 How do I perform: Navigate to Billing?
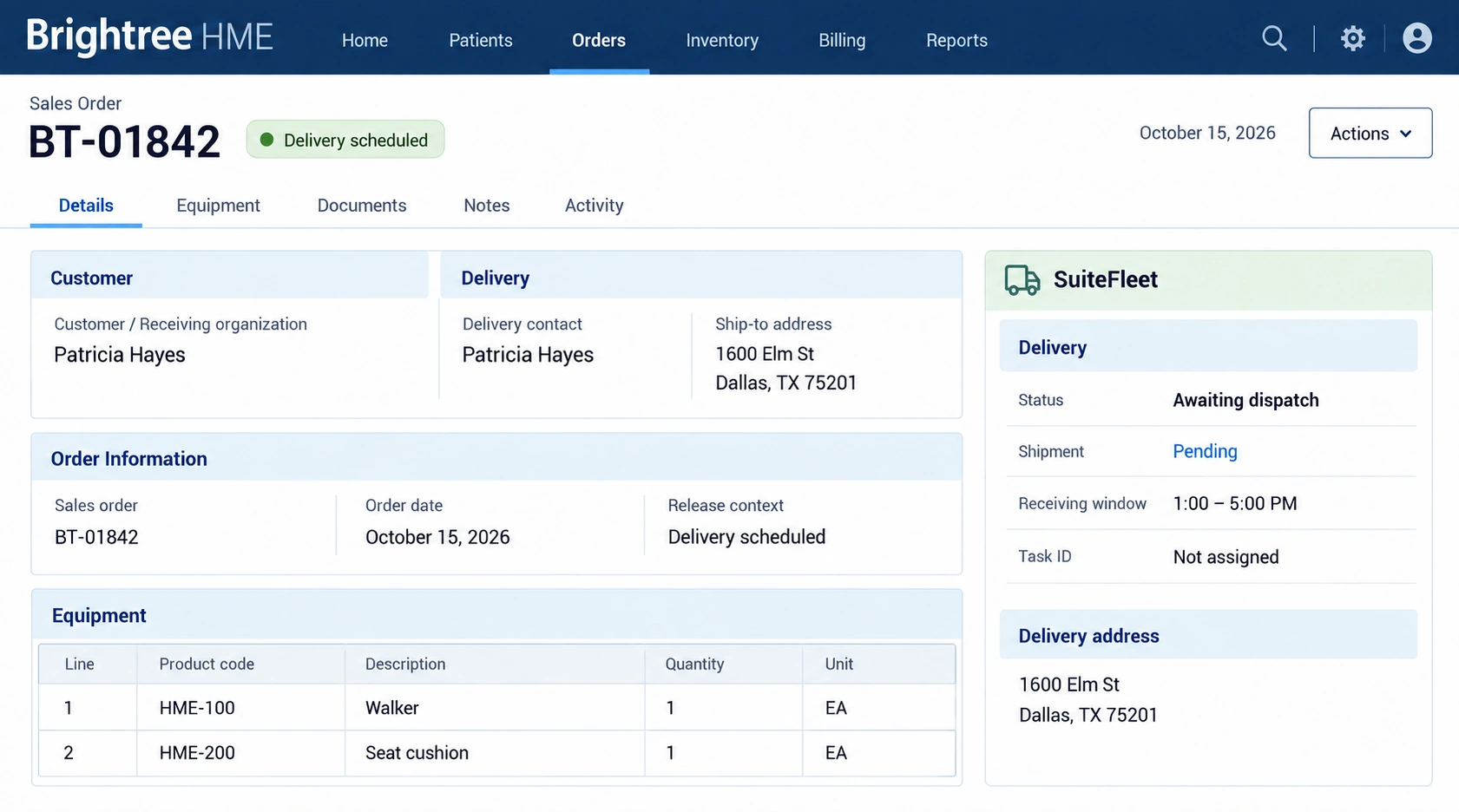[x=842, y=40]
